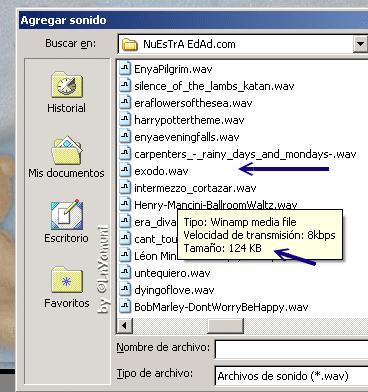Click the NuEsTrA EdAd.com folder name
Viewport: 368px width, 392px height.
point(189,44)
